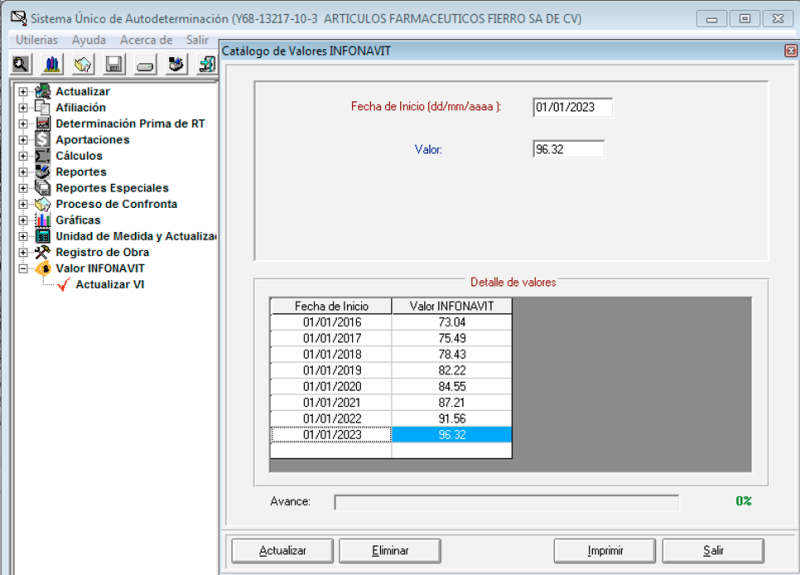Click the calculator icon beside Unidad de Medida
The width and height of the screenshot is (800, 575).
[43, 236]
